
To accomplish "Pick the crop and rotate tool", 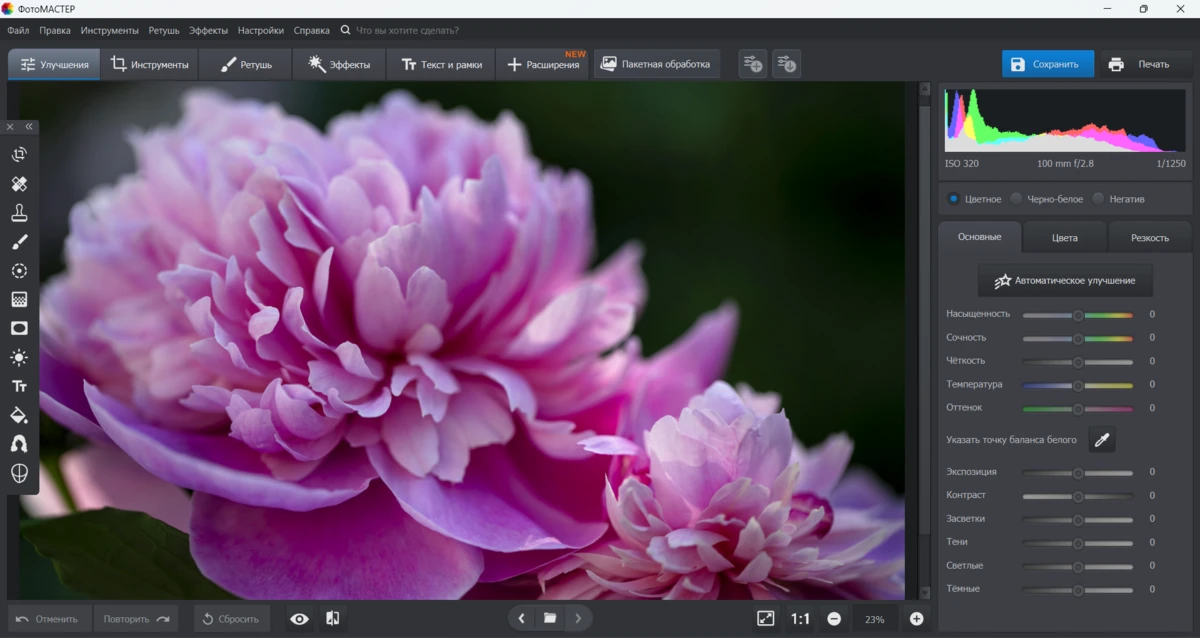I will coord(19,155).
